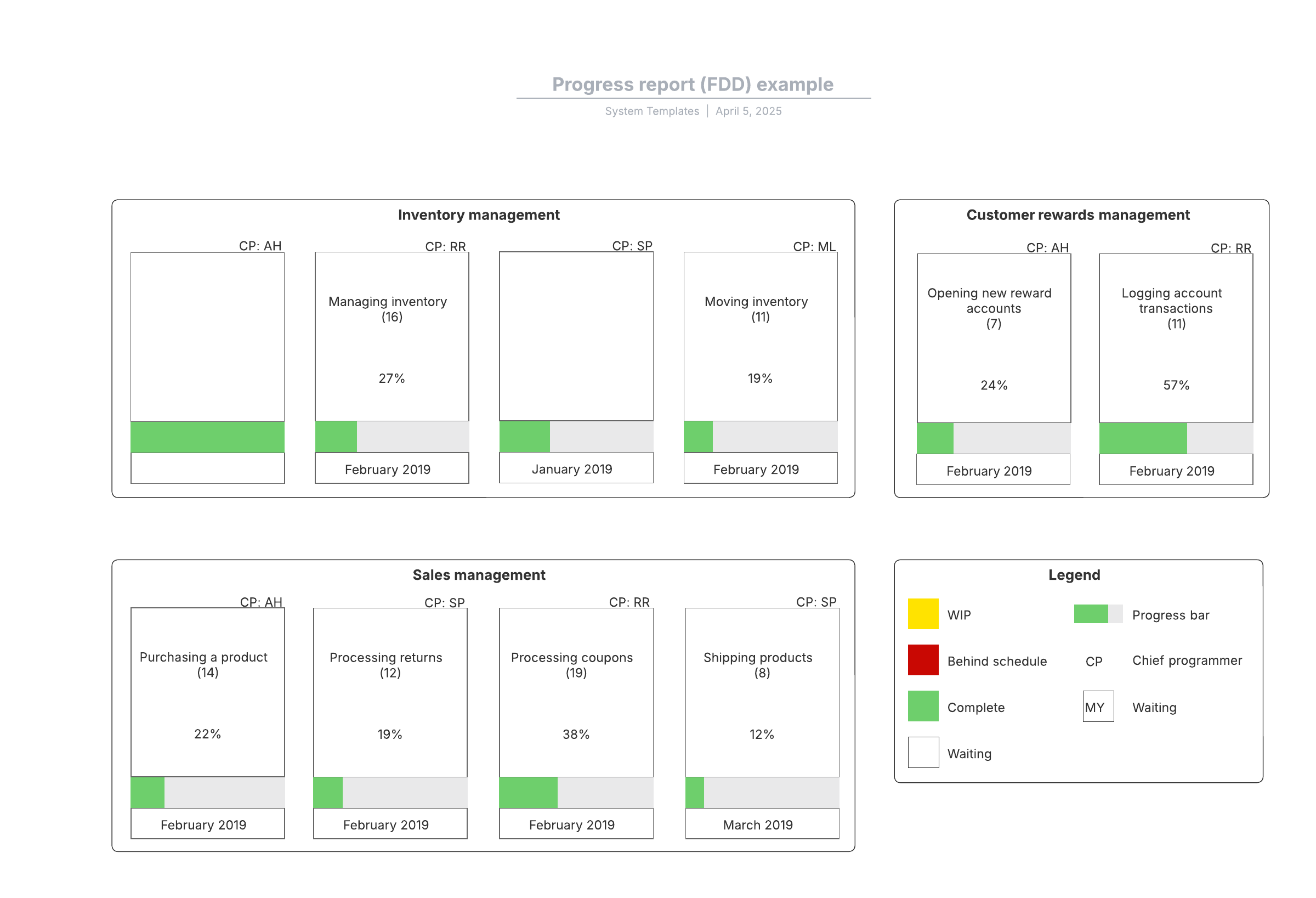Click the Managing inventory progress bar
This screenshot has width=1316, height=898.
point(392,436)
